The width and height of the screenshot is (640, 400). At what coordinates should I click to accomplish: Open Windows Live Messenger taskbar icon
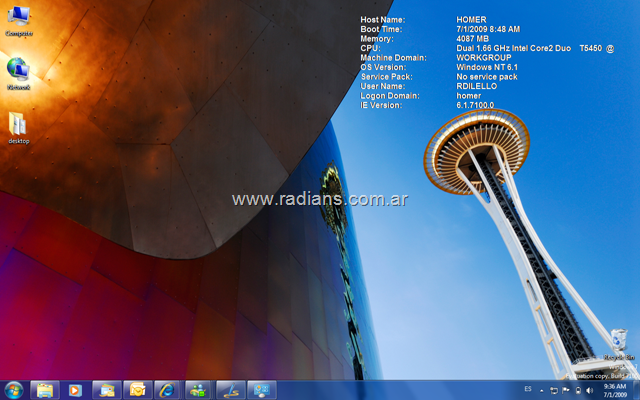point(199,389)
